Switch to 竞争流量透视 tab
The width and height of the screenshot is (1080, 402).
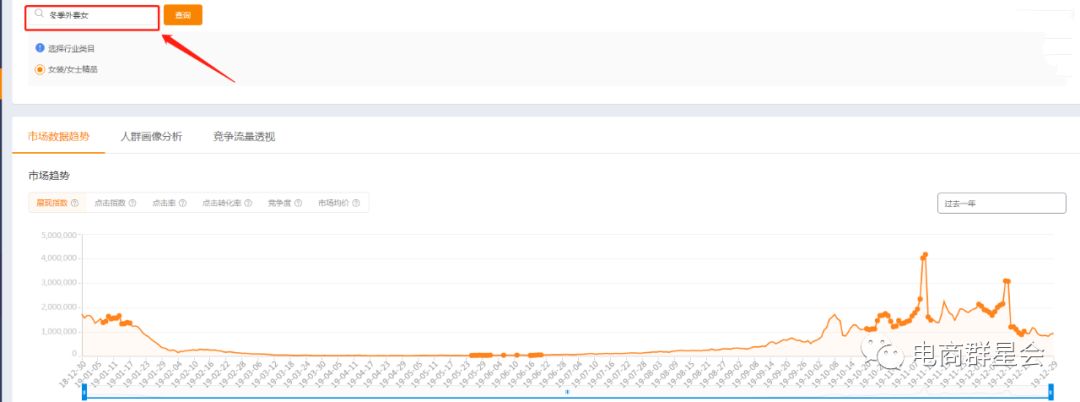coord(243,136)
